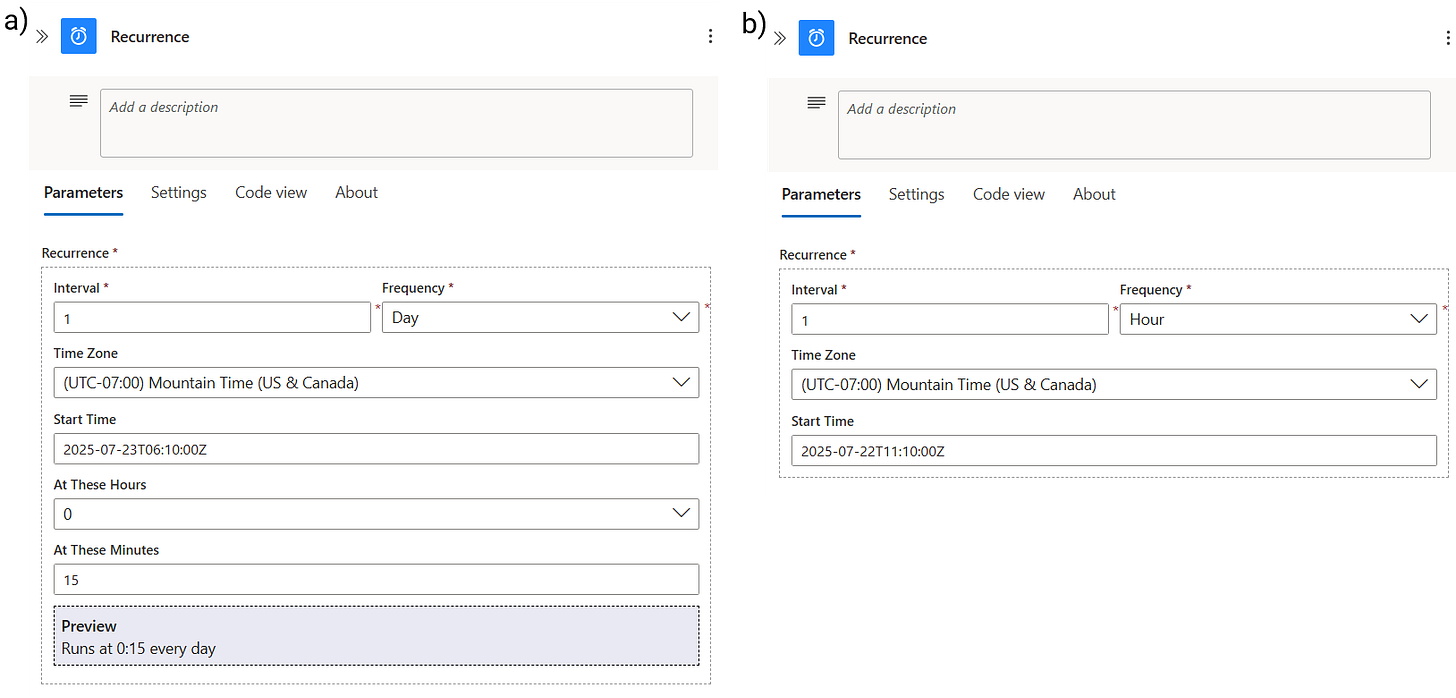Click the description box in panel b
Viewport: 1456px width, 698px height.
[x=1134, y=125]
